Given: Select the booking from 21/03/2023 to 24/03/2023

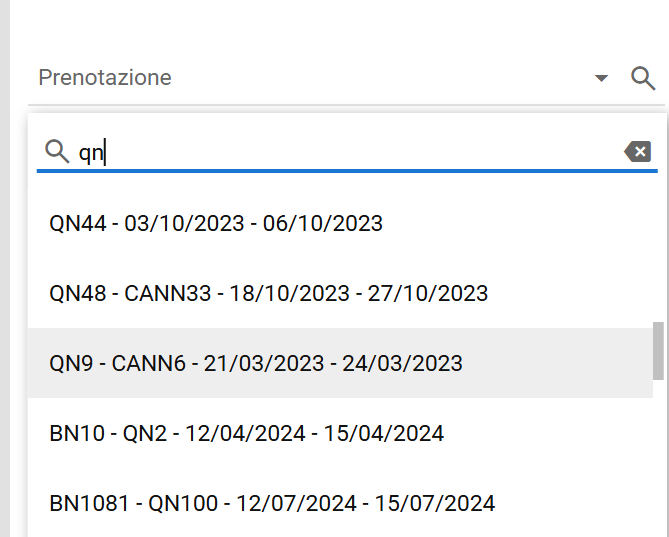Looking at the screenshot, I should click(x=340, y=363).
